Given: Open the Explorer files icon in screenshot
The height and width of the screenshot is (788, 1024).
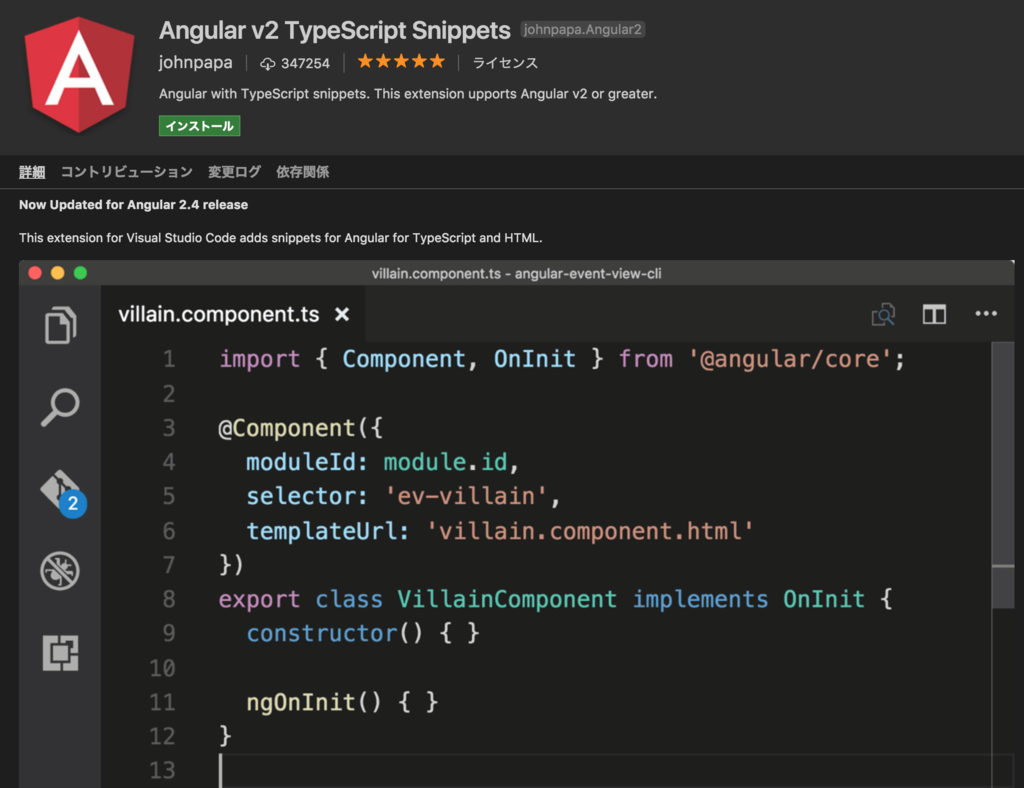Looking at the screenshot, I should point(61,324).
